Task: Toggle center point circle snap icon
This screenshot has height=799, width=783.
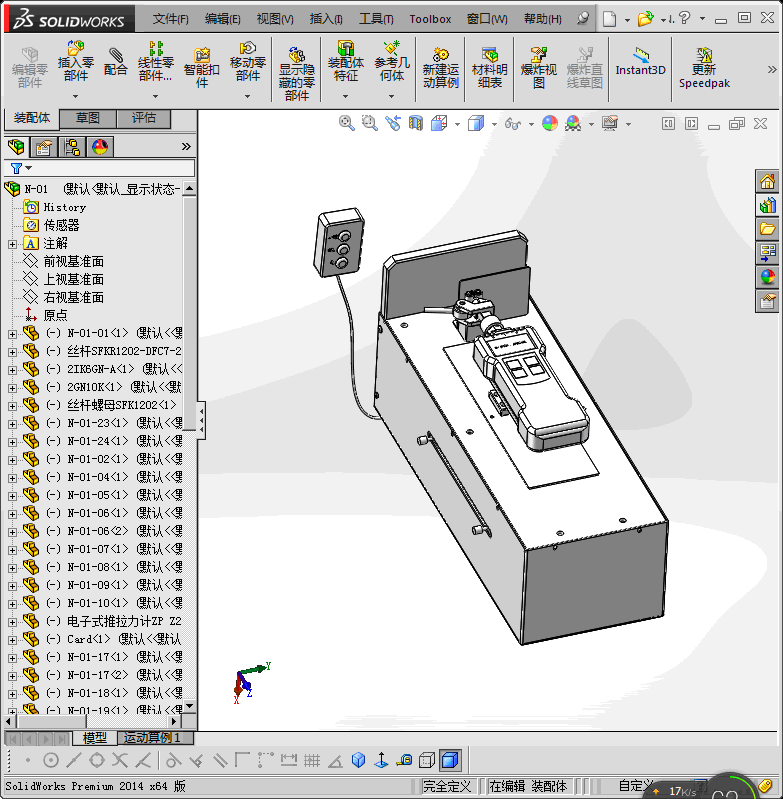Action: [x=50, y=760]
